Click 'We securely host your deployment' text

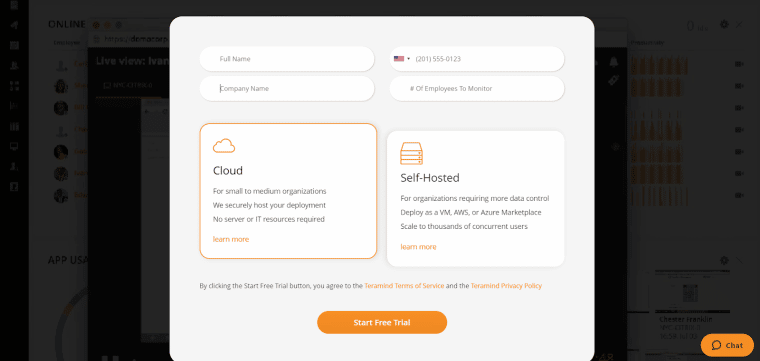point(269,205)
